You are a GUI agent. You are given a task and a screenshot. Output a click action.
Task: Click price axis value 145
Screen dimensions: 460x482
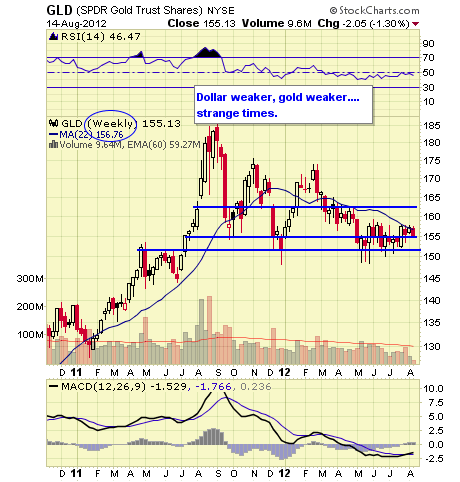tap(432, 278)
